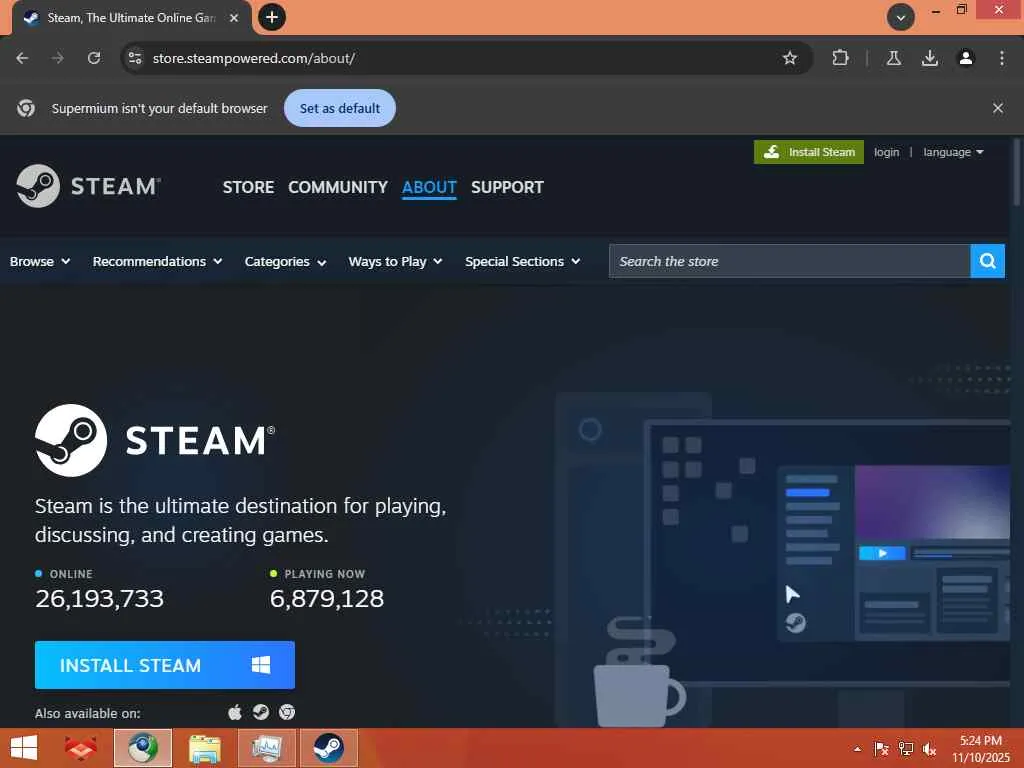Click the browser forward arrow
This screenshot has height=768, width=1024.
(58, 58)
